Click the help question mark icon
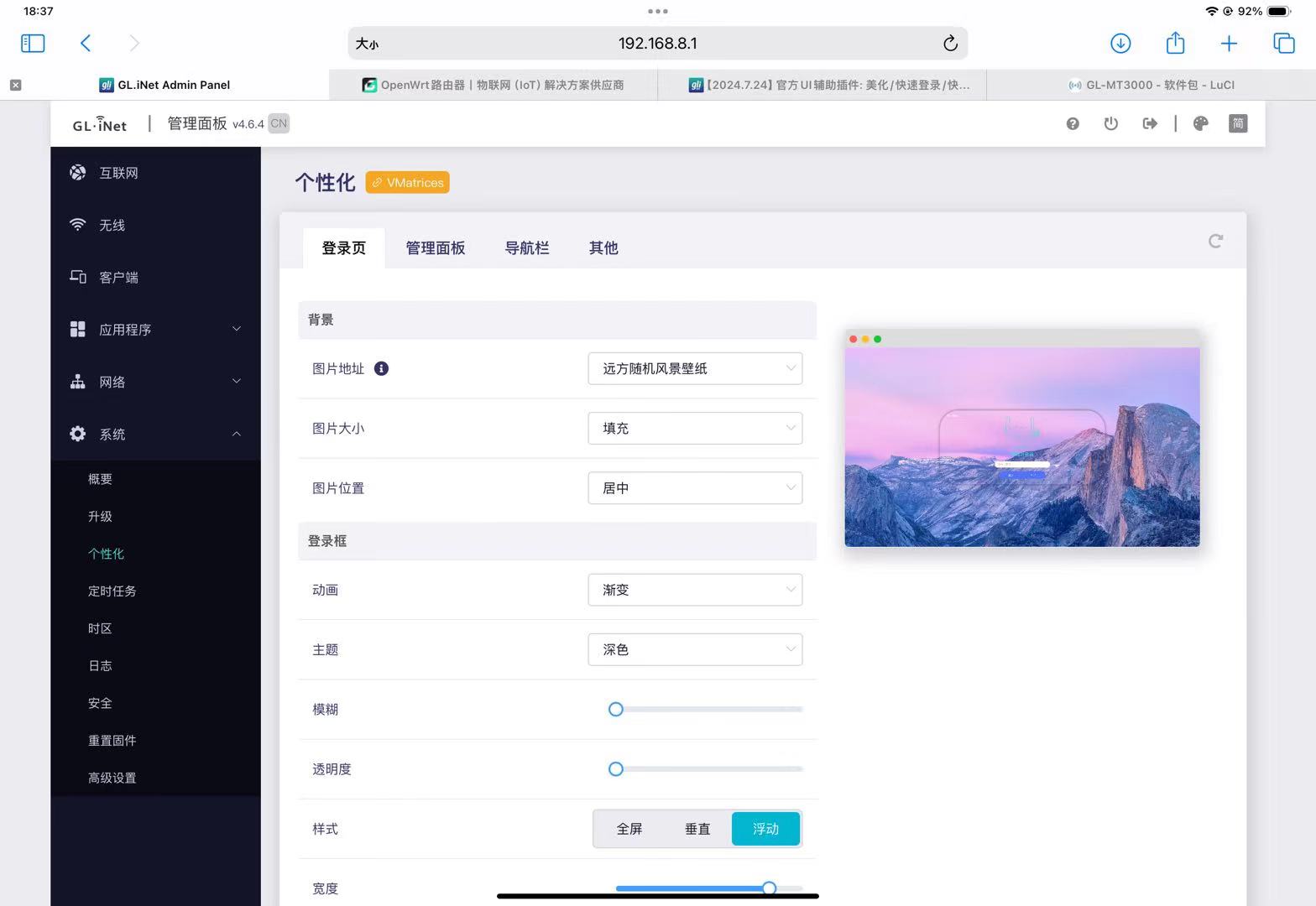 tap(1073, 124)
